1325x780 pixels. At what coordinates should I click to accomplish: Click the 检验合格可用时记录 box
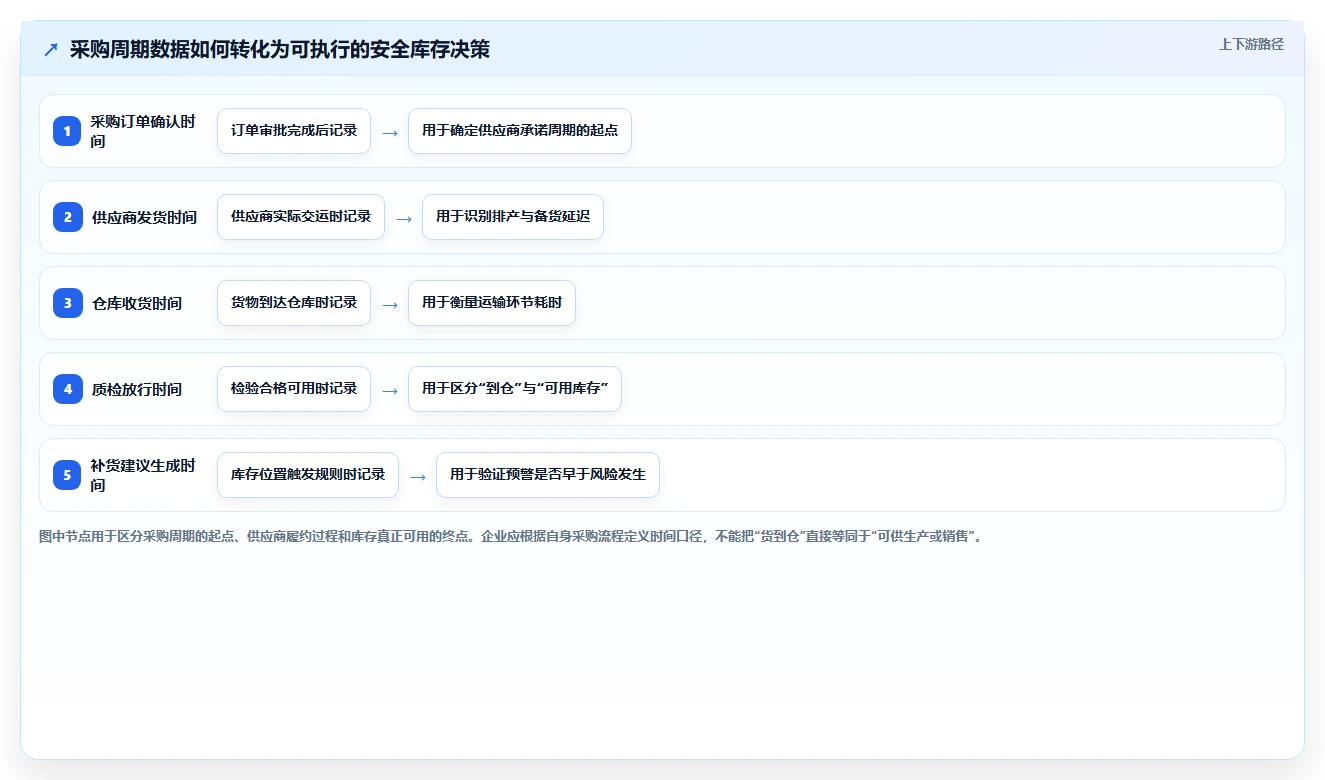pos(294,389)
